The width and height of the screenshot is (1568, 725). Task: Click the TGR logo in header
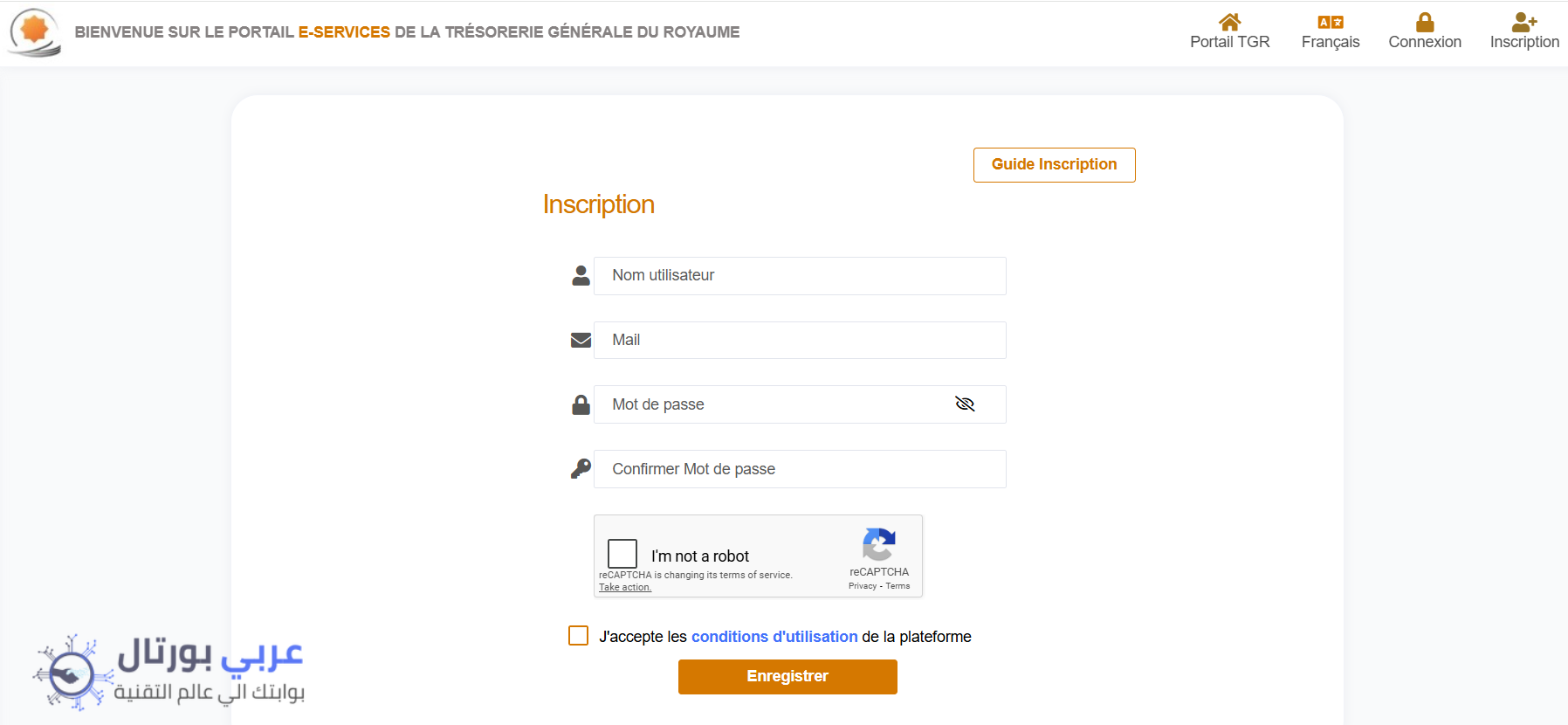[35, 32]
